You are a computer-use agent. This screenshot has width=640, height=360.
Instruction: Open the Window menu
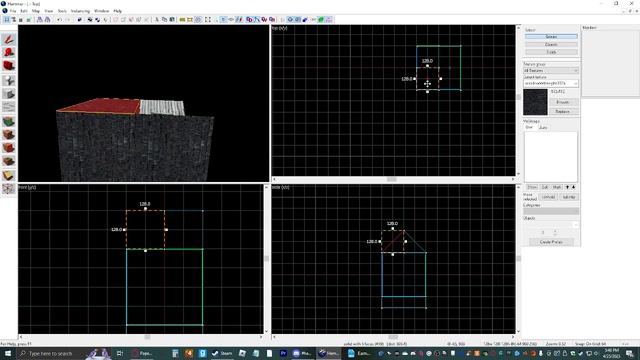102,11
